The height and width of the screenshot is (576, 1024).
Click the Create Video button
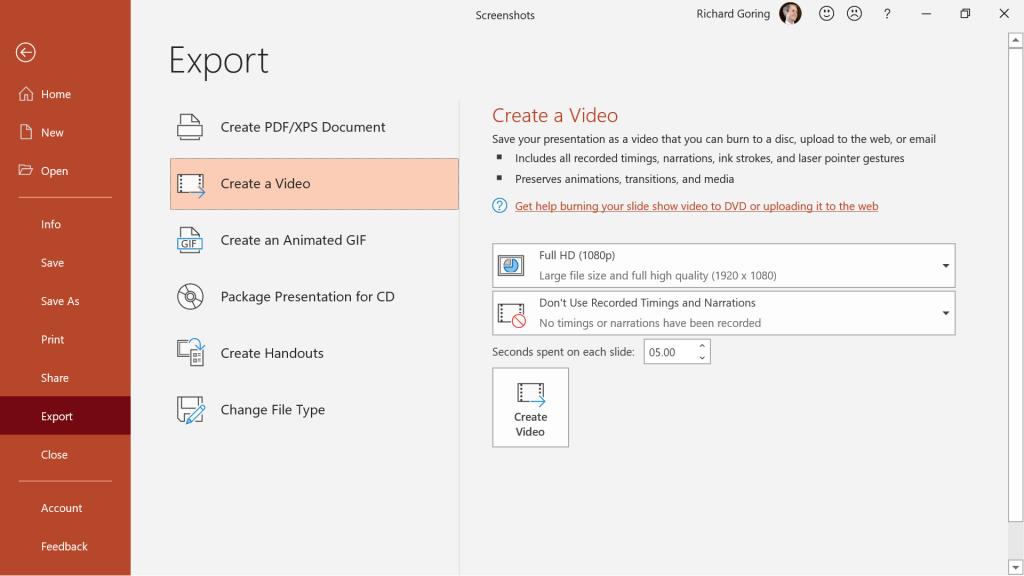(x=530, y=407)
